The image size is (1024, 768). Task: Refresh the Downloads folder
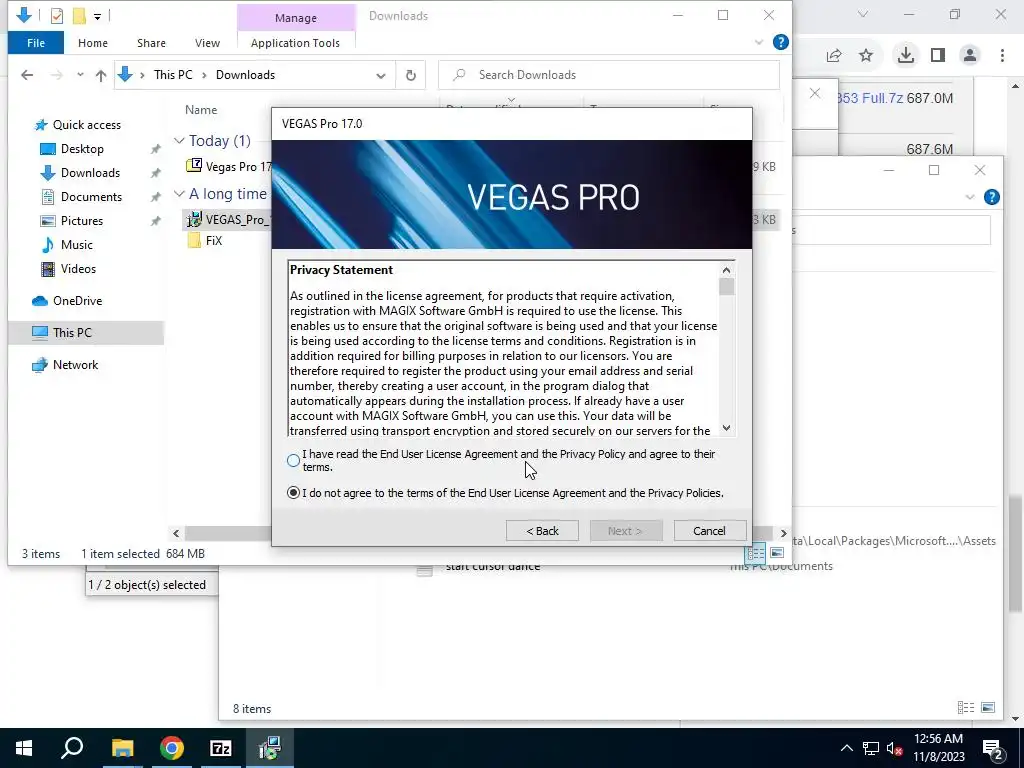(x=411, y=75)
